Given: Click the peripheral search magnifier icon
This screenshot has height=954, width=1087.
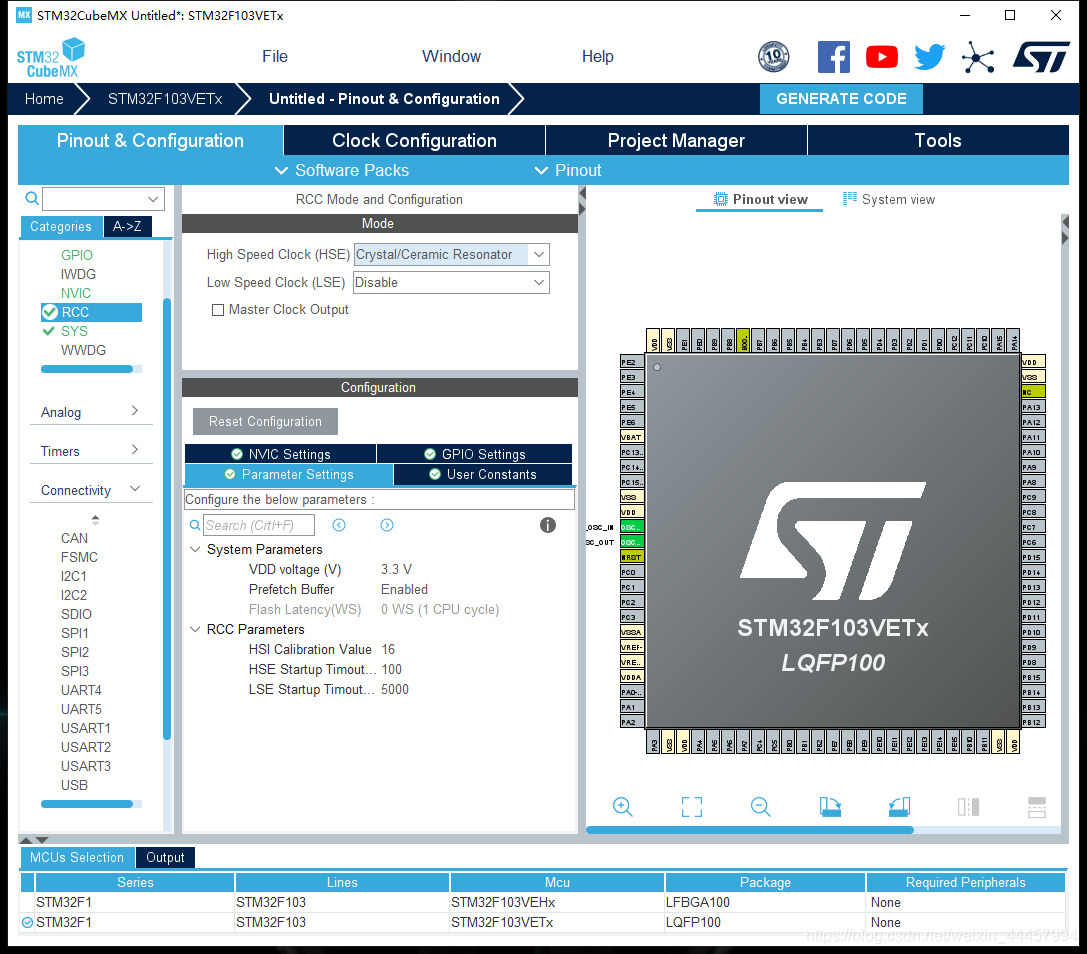Looking at the screenshot, I should [32, 199].
